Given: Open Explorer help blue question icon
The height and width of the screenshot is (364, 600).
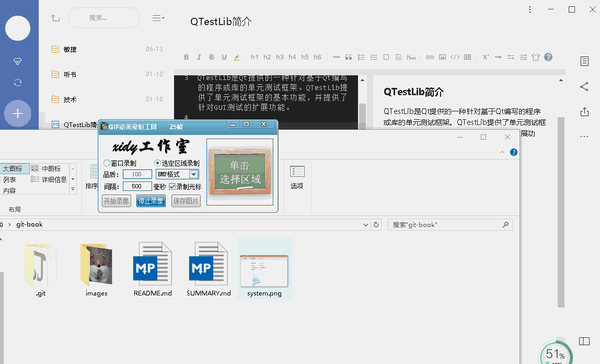Looking at the screenshot, I should tap(514, 152).
